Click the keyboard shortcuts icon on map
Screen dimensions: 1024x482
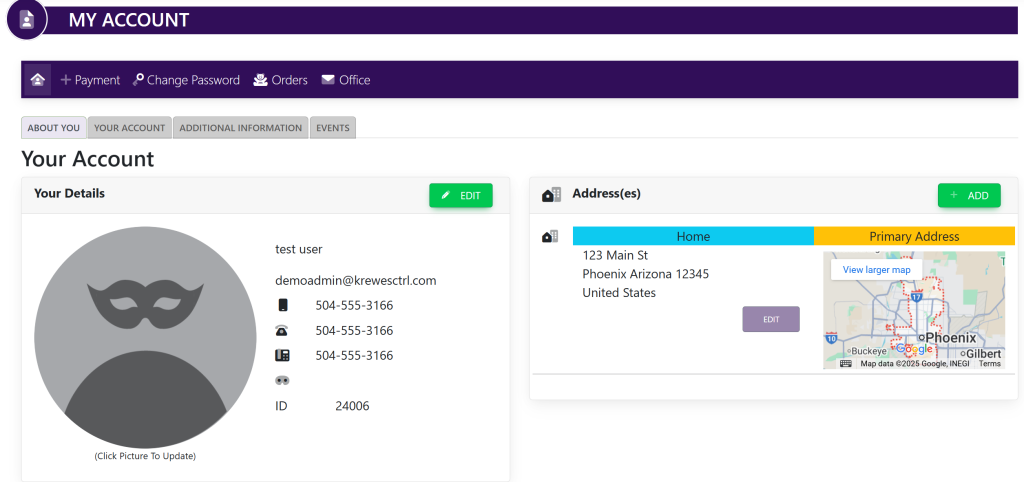click(x=846, y=364)
